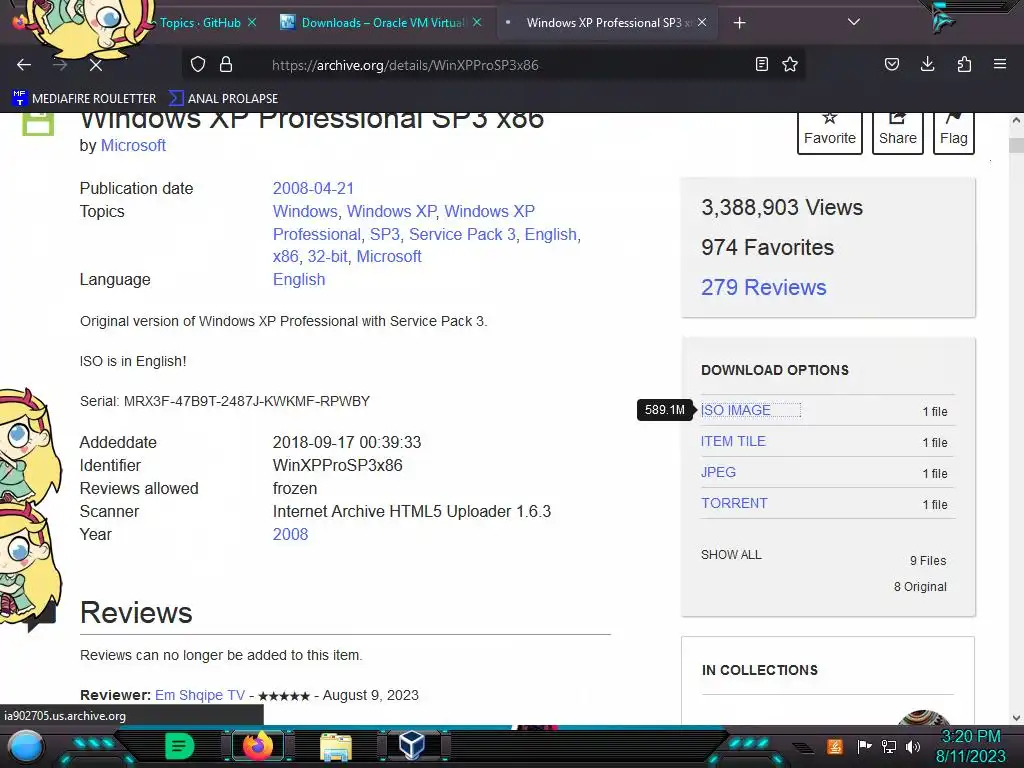This screenshot has width=1024, height=768.
Task: Open the extensions puzzle icon
Action: point(964,64)
